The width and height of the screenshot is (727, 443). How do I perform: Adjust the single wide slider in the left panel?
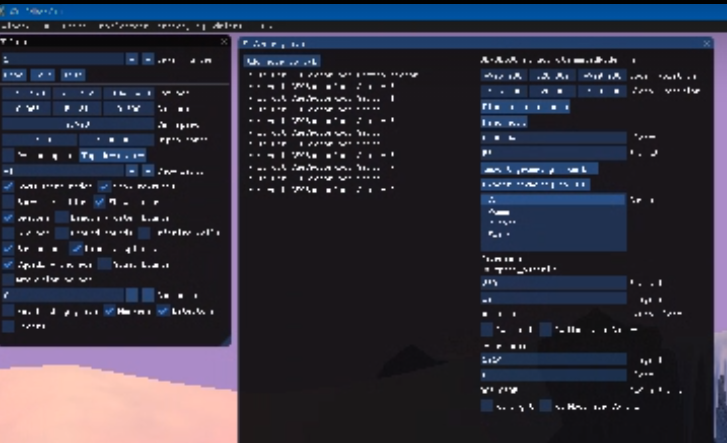78,124
